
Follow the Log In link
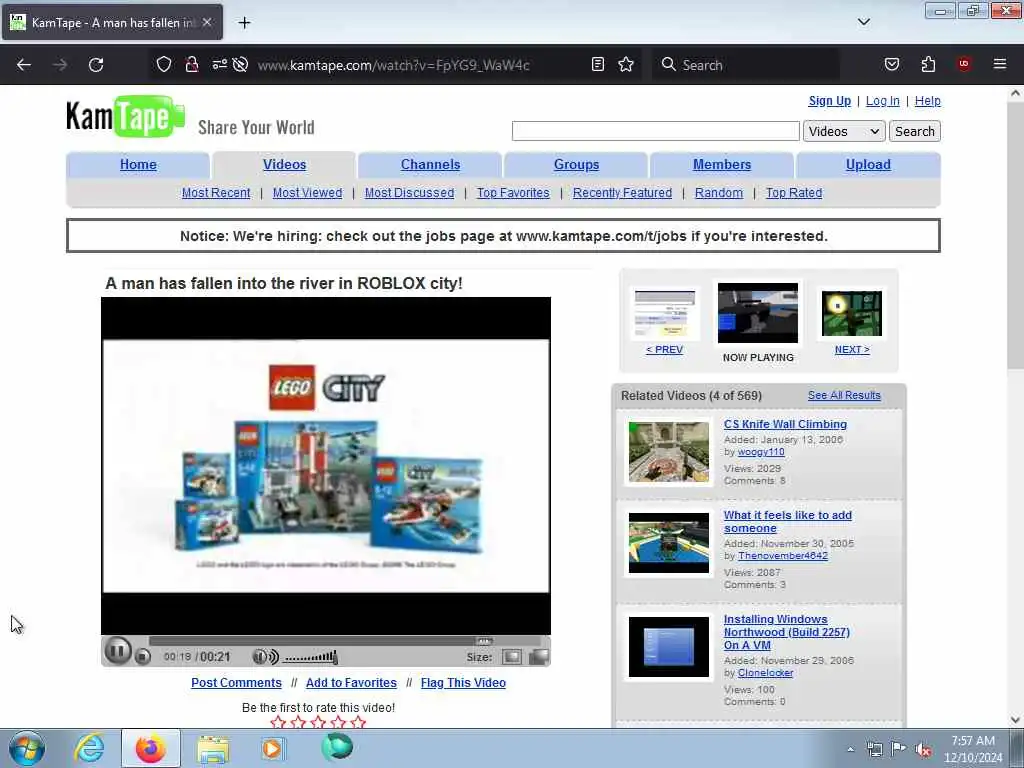coord(882,101)
